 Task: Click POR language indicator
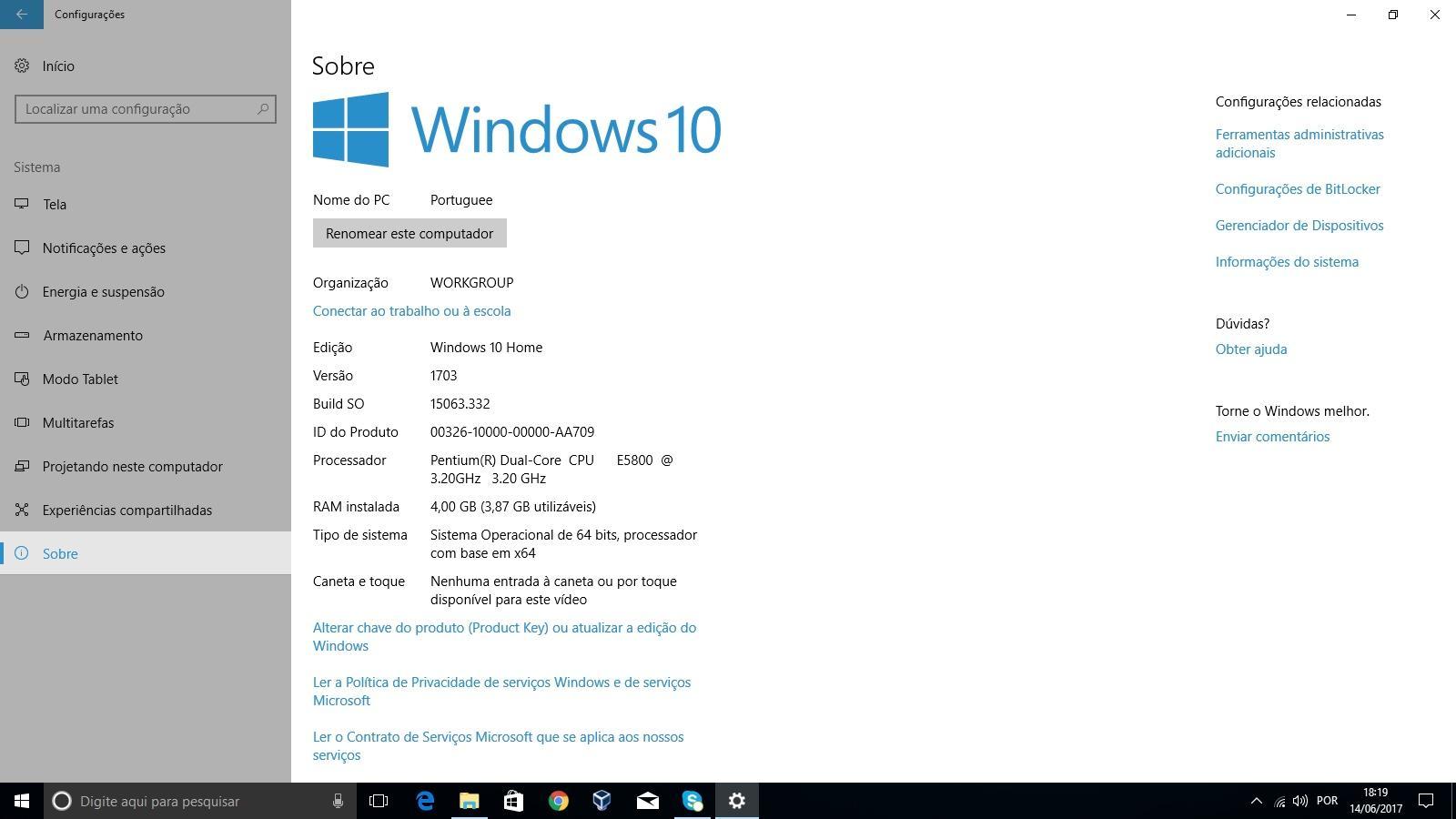point(1327,801)
